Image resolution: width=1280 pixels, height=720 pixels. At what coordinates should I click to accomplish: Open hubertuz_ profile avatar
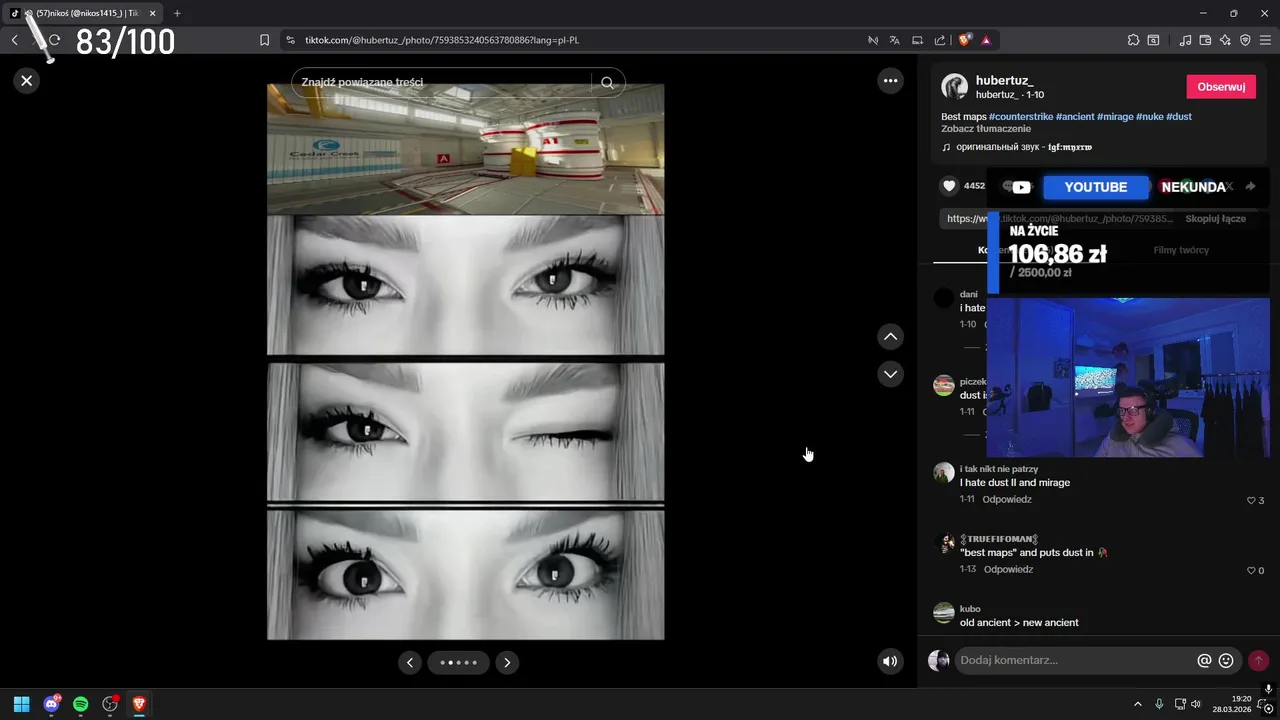pyautogui.click(x=955, y=86)
